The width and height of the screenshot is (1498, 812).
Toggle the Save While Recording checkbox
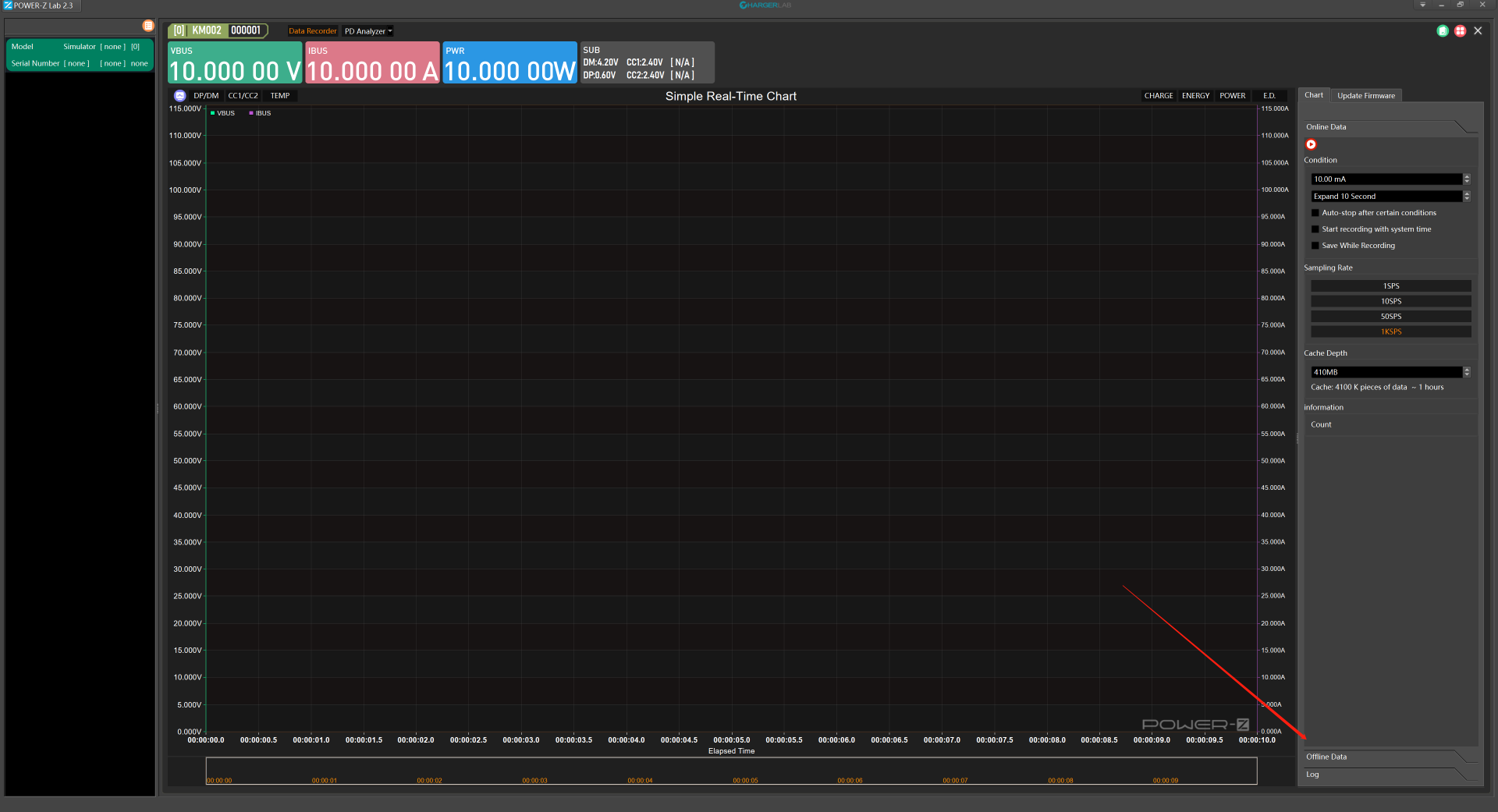point(1315,246)
